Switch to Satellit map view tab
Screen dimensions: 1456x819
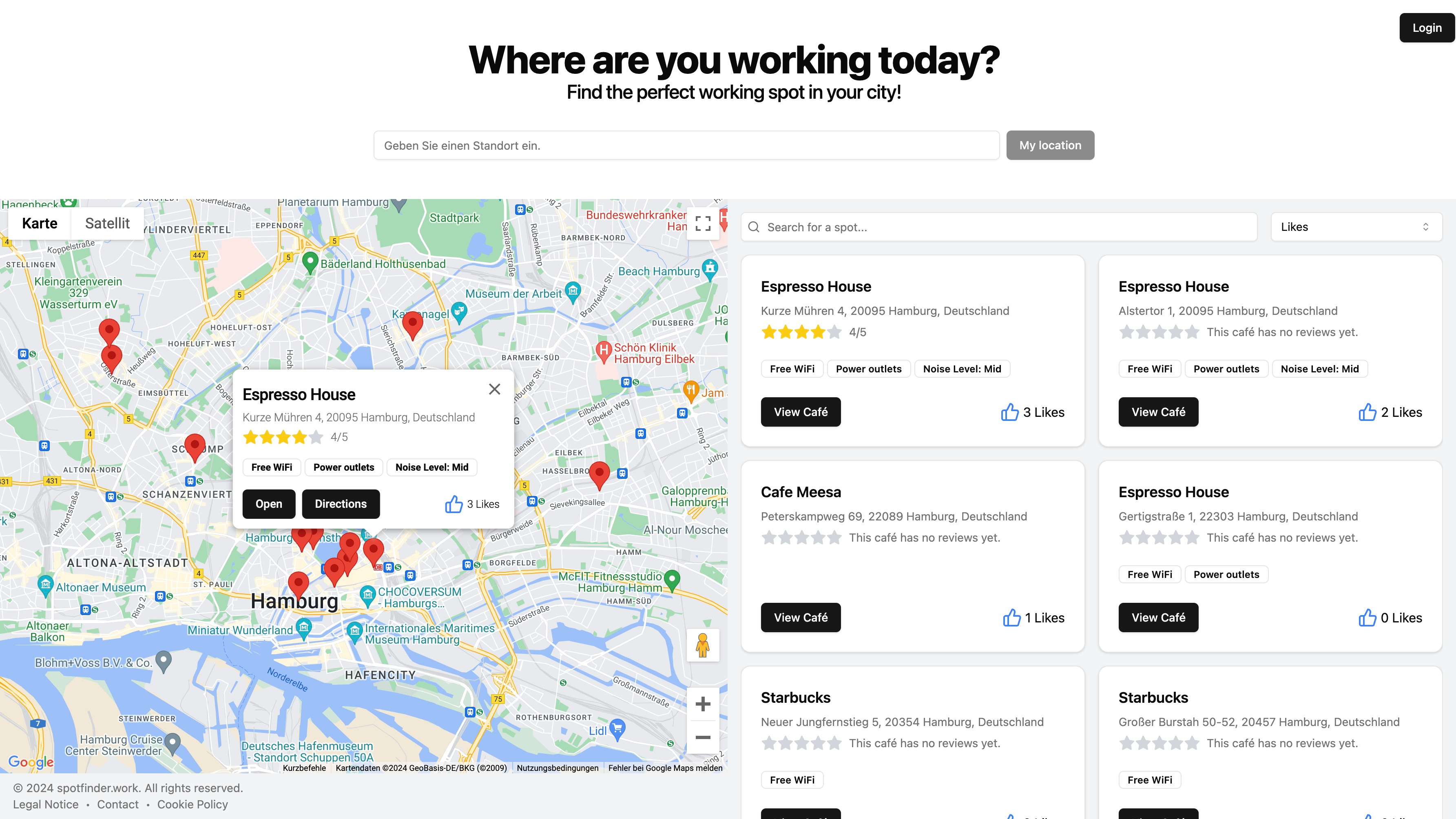[107, 222]
